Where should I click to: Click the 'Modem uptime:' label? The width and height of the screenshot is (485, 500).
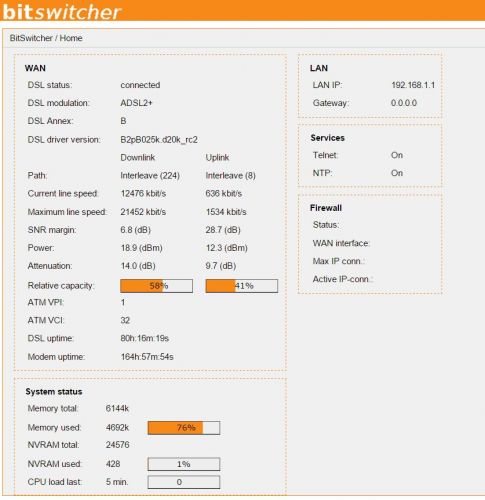coord(56,357)
